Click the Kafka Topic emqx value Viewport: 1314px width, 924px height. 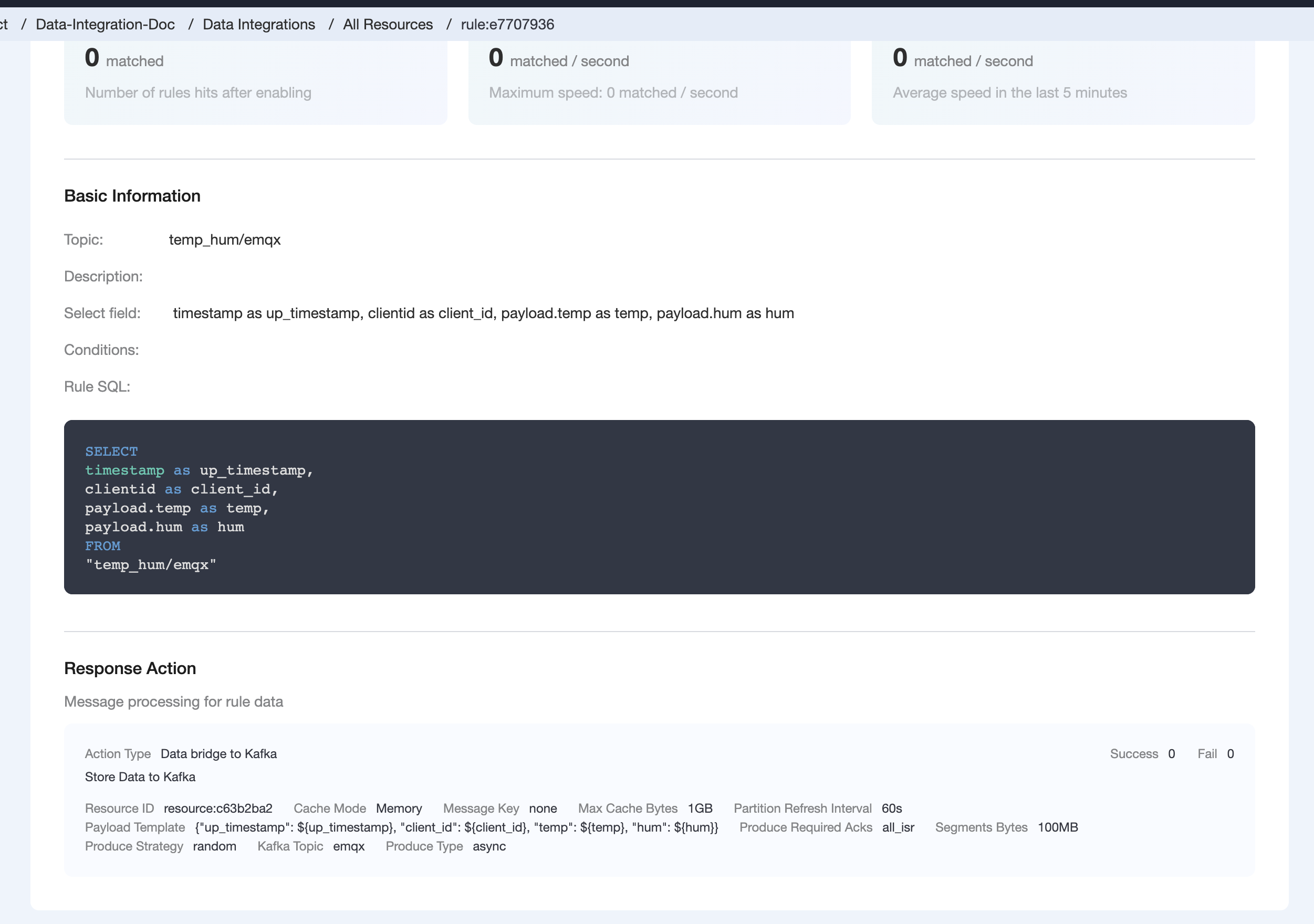tap(349, 846)
